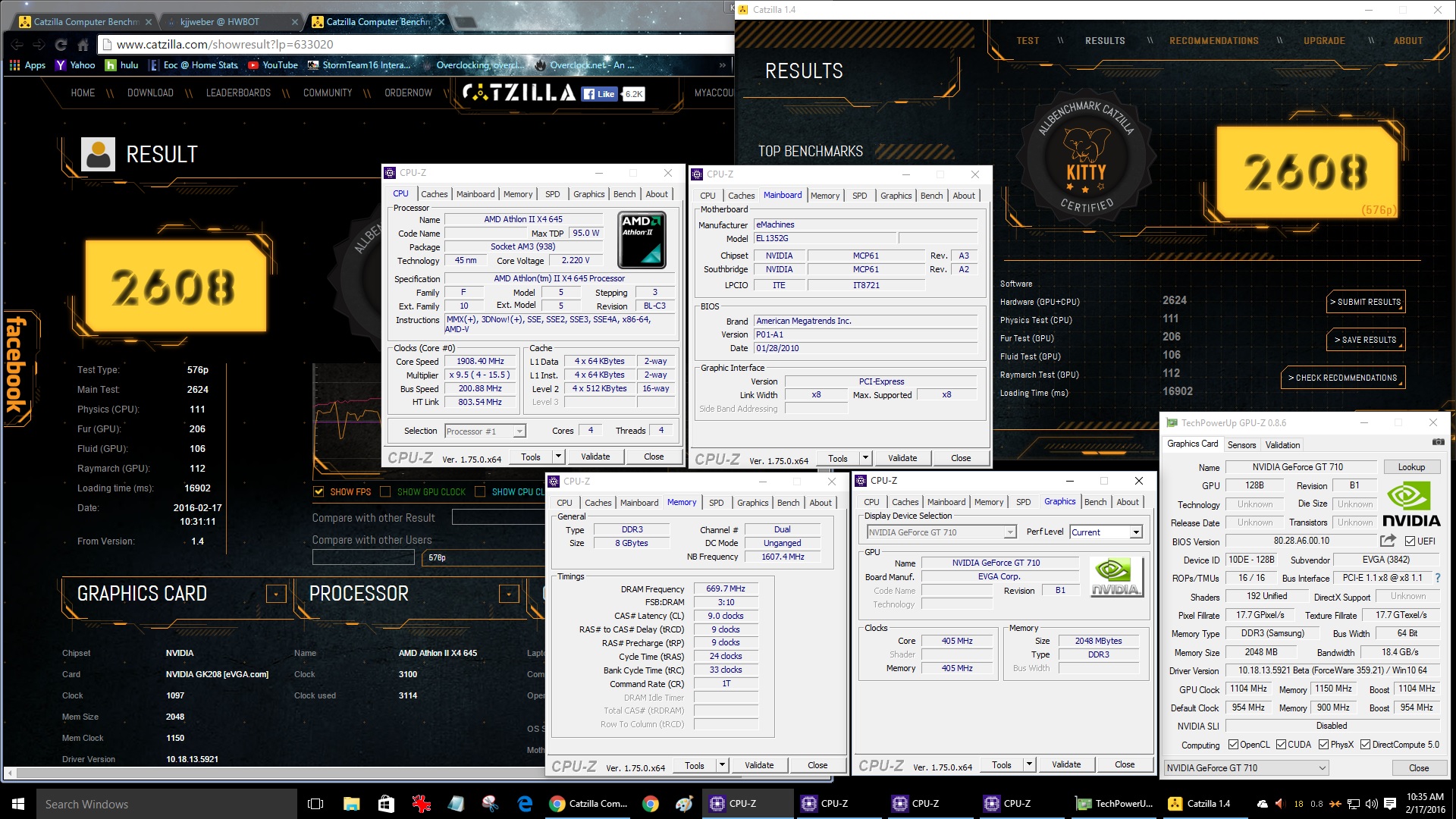The width and height of the screenshot is (1456, 819).
Task: Click the browser back arrow
Action: point(17,45)
